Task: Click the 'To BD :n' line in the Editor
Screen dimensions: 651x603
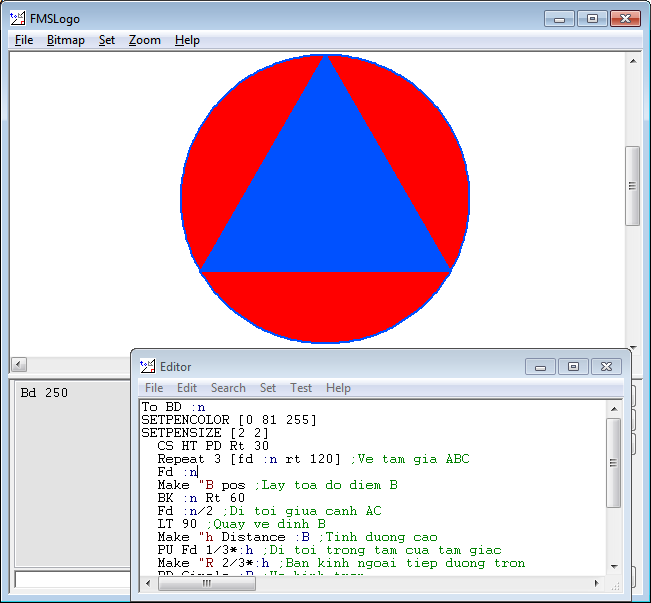Action: (x=173, y=407)
